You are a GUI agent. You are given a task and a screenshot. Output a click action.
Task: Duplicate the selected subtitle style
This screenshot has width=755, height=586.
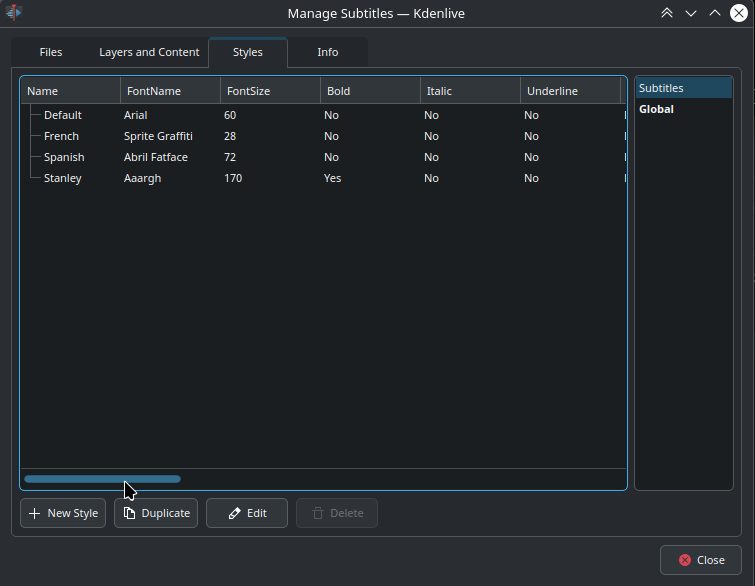point(156,513)
